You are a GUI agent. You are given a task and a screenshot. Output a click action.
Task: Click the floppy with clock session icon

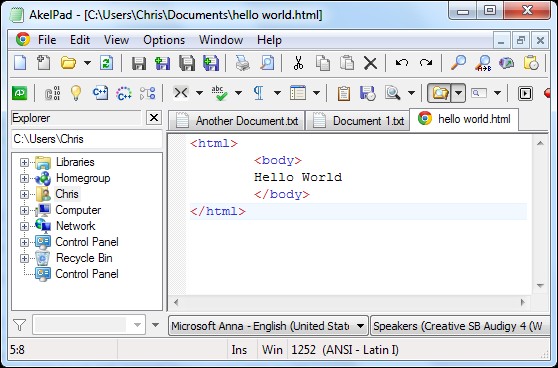(x=368, y=93)
